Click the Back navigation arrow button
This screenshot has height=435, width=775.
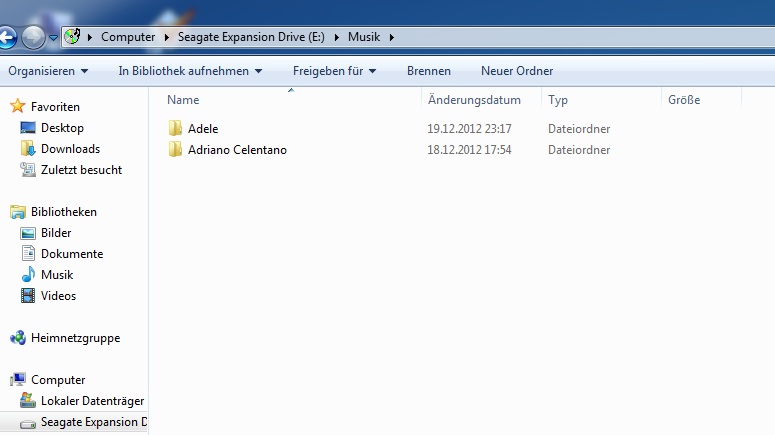click(x=7, y=37)
